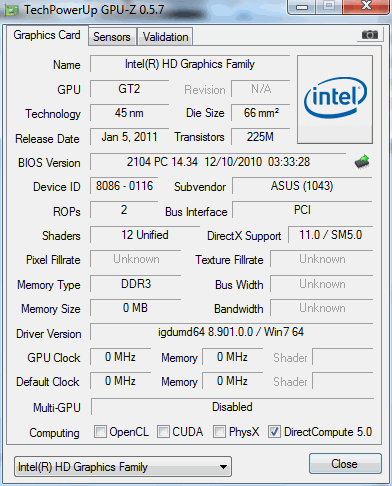Click the Revision field showing N/A
392x486 pixels.
(261, 89)
